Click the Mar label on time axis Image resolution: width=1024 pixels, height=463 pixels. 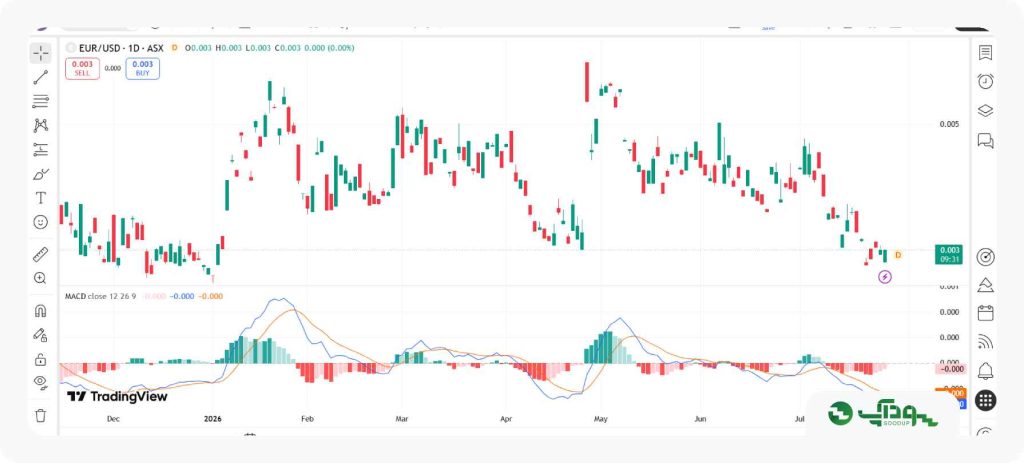(x=402, y=418)
